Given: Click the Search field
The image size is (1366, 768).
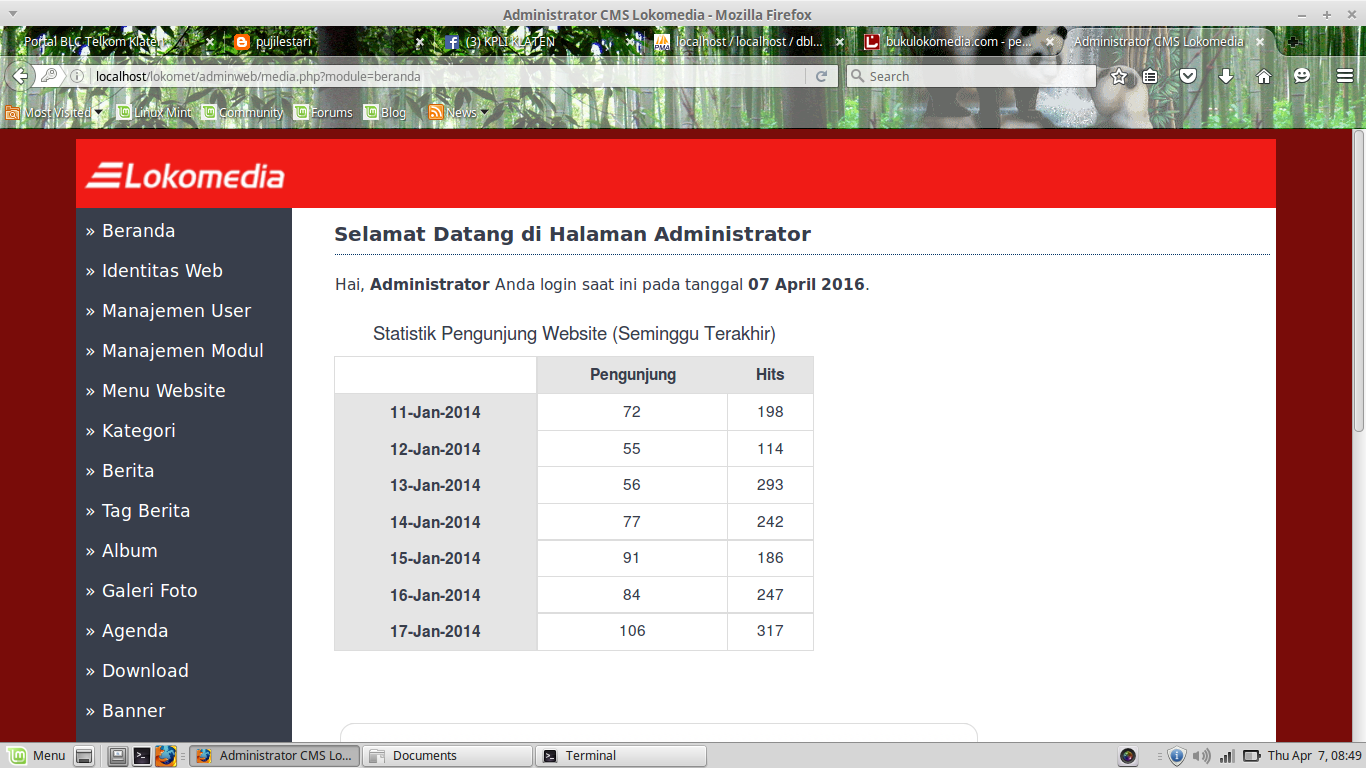Looking at the screenshot, I should click(970, 75).
